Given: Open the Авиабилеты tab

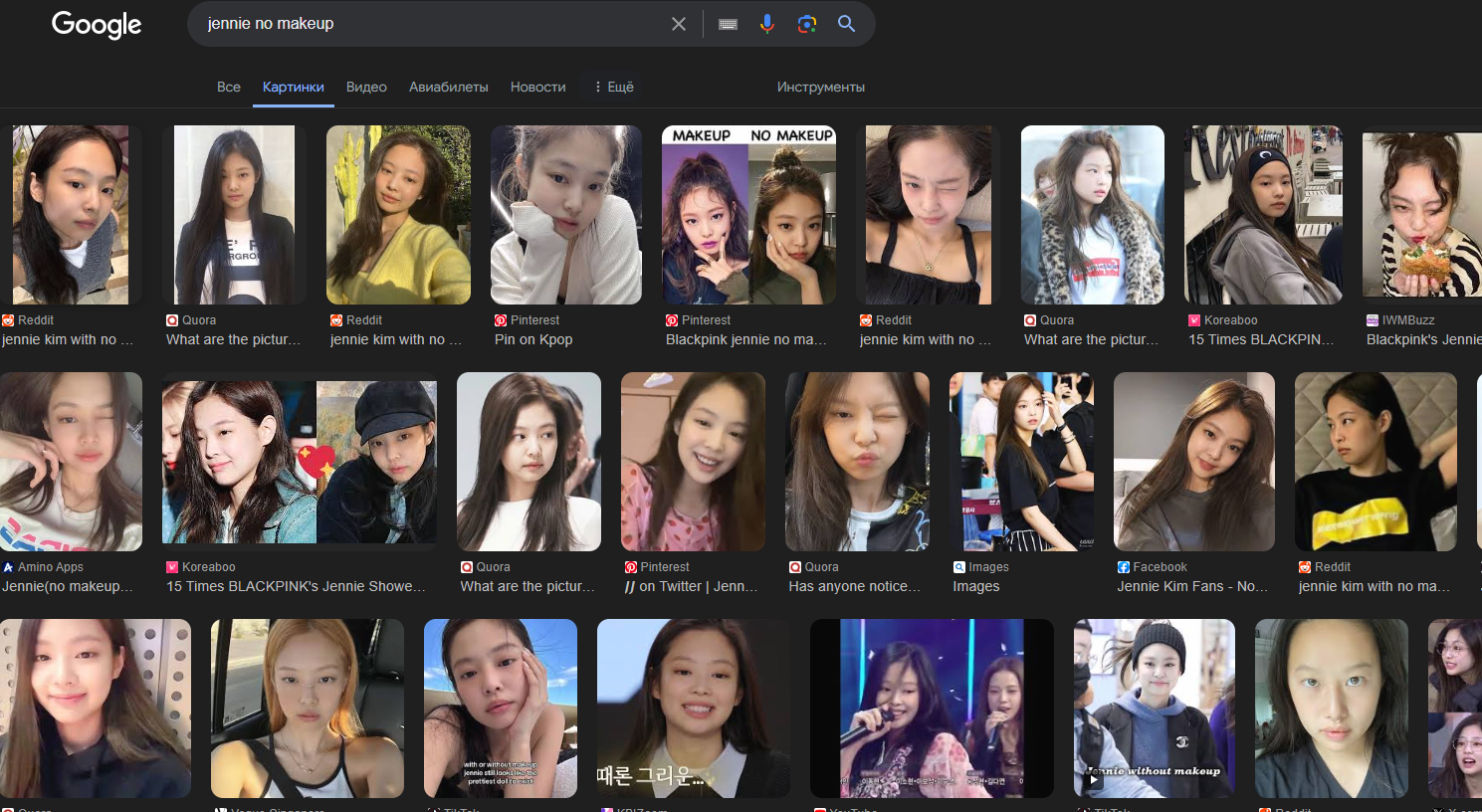Looking at the screenshot, I should 448,87.
